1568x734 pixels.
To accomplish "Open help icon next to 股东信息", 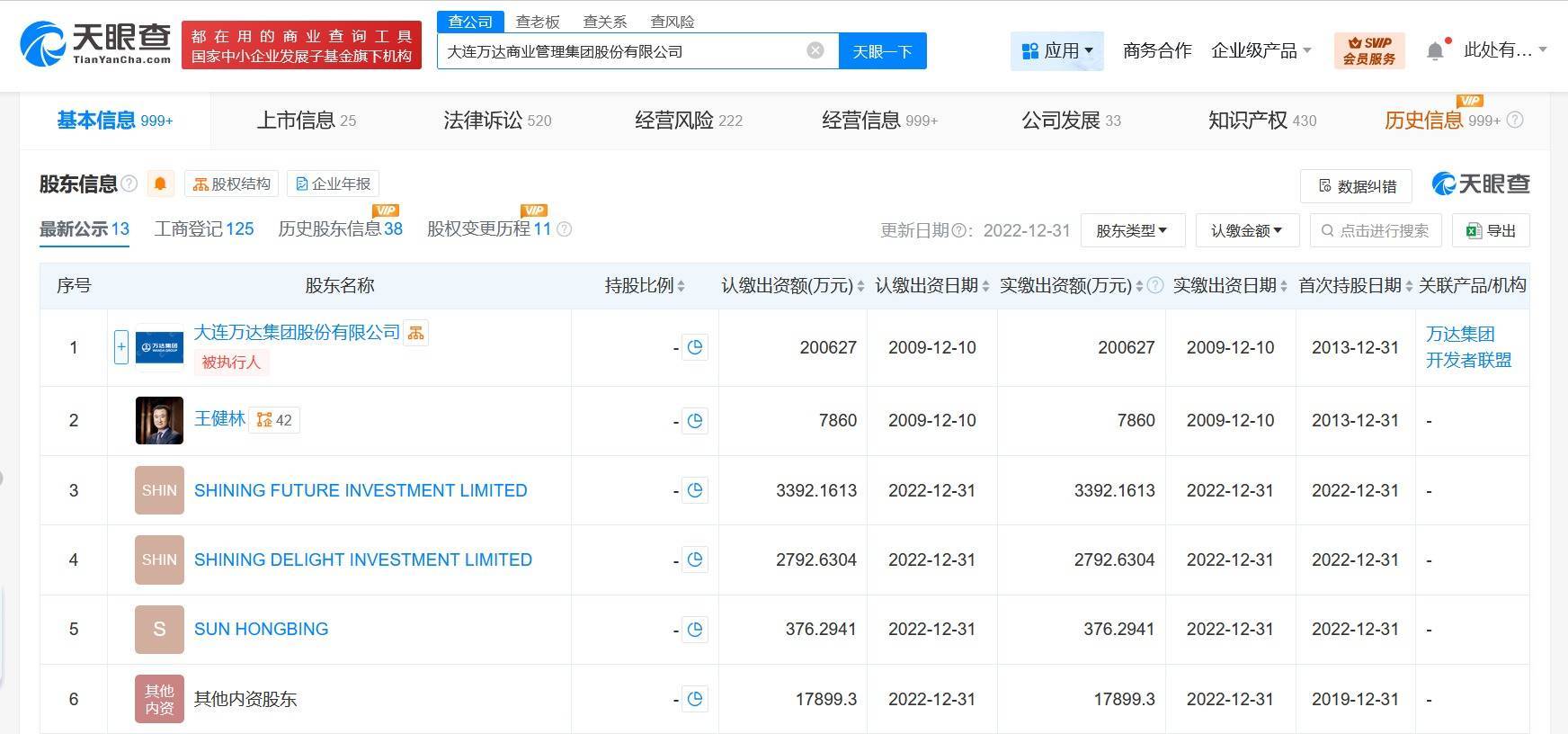I will click(129, 183).
